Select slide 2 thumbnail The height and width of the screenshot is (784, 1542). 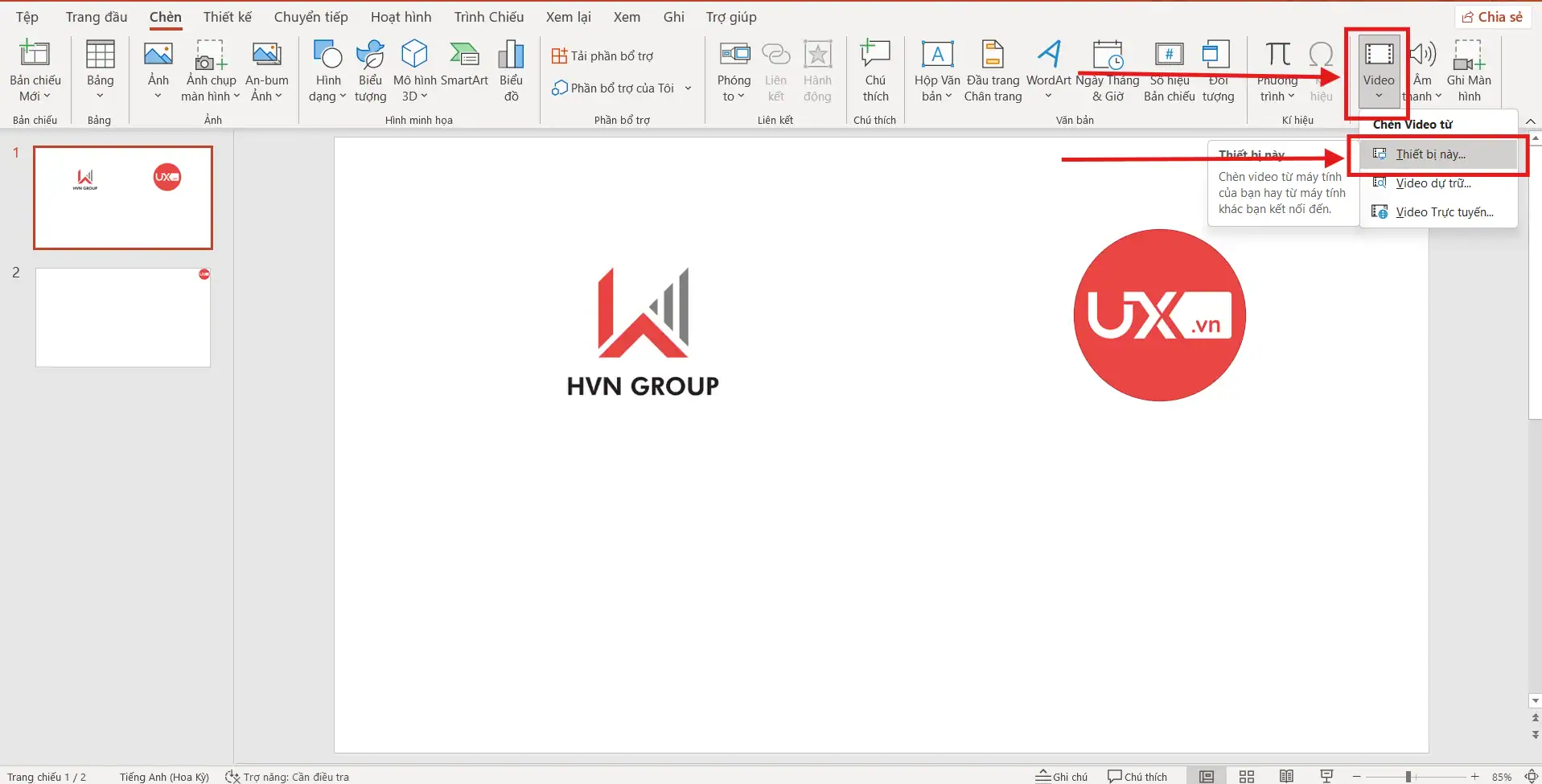click(x=123, y=318)
